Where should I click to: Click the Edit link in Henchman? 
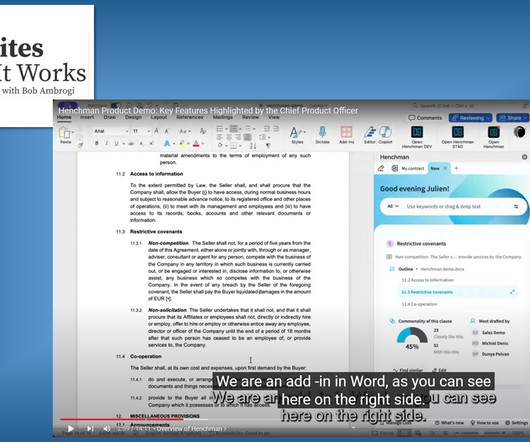tap(439, 370)
